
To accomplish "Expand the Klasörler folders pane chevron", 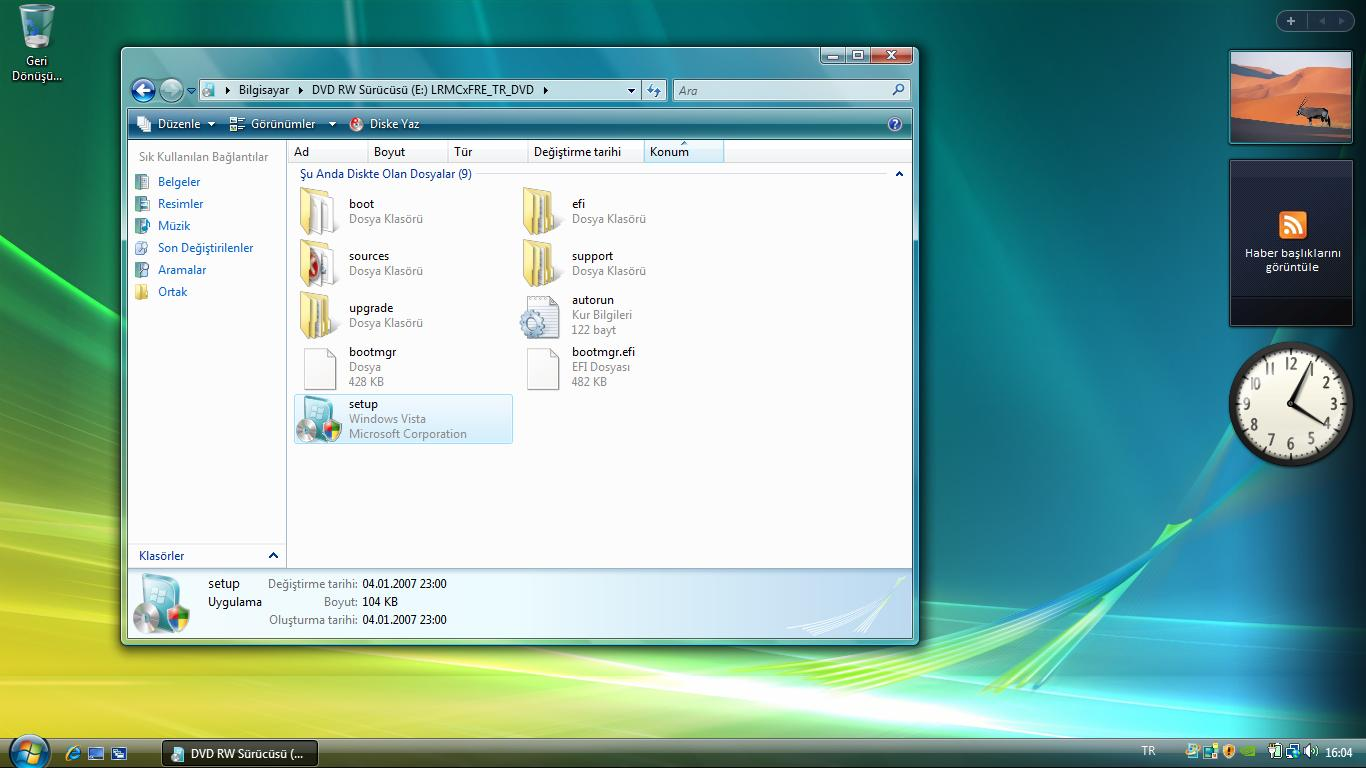I will pyautogui.click(x=273, y=556).
